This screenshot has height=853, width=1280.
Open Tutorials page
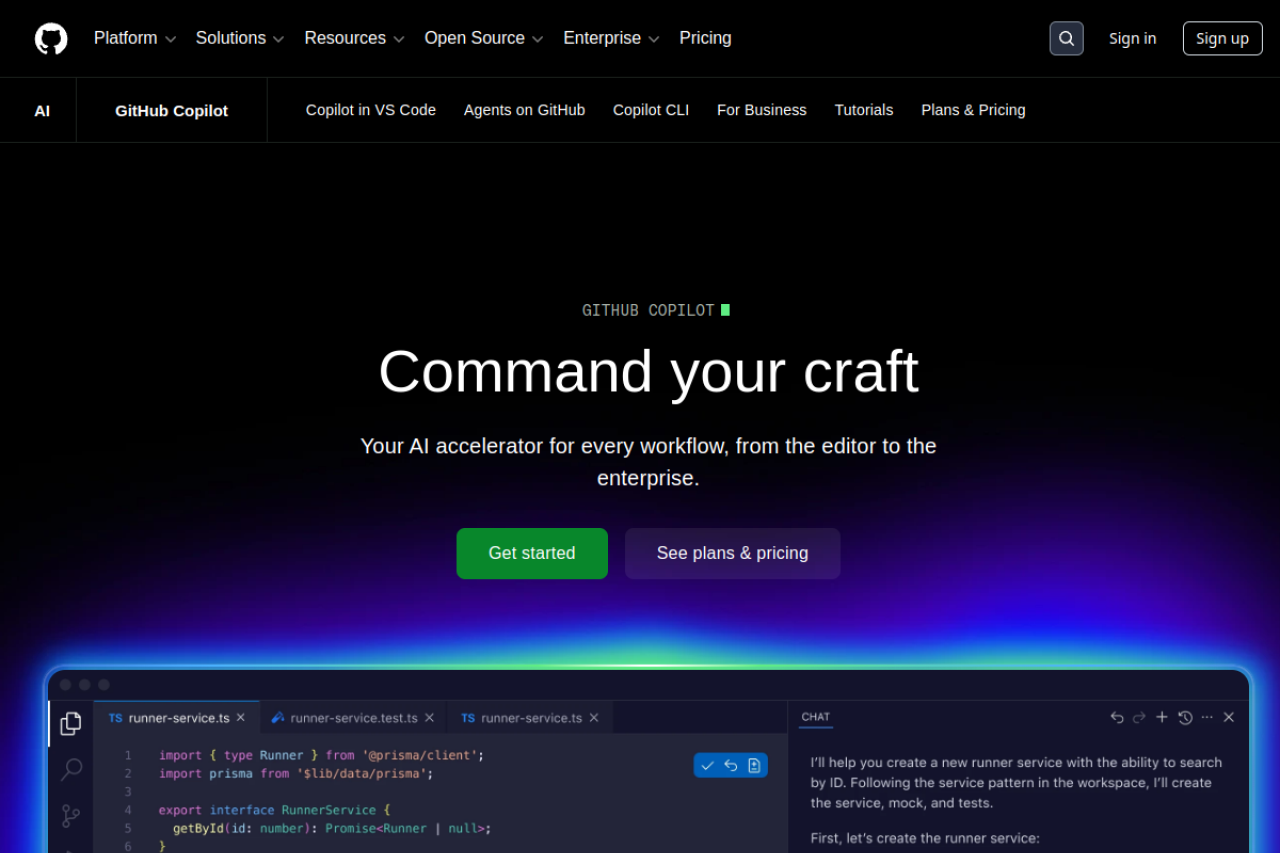click(x=864, y=110)
